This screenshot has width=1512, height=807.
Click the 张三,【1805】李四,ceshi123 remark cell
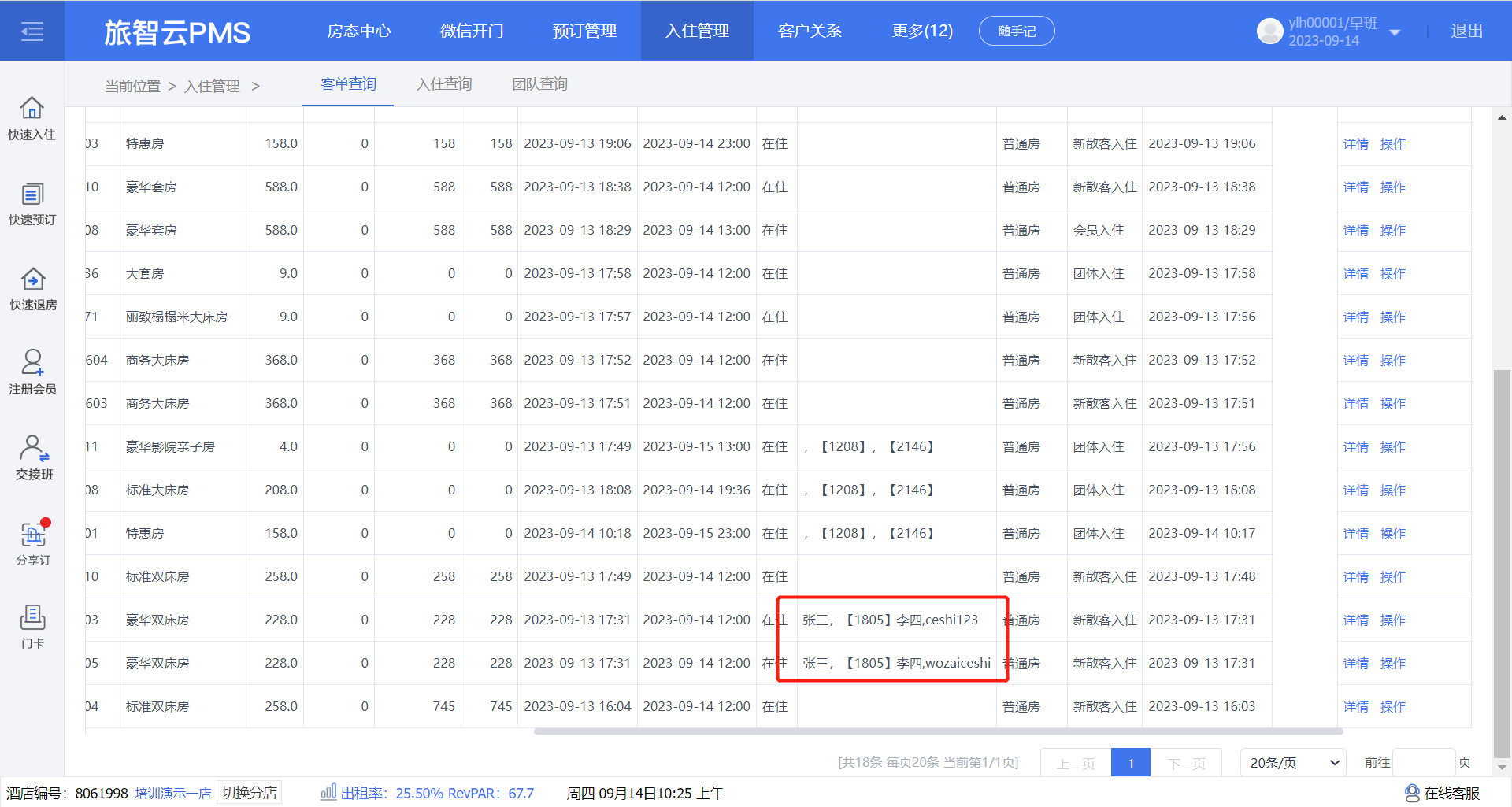896,620
